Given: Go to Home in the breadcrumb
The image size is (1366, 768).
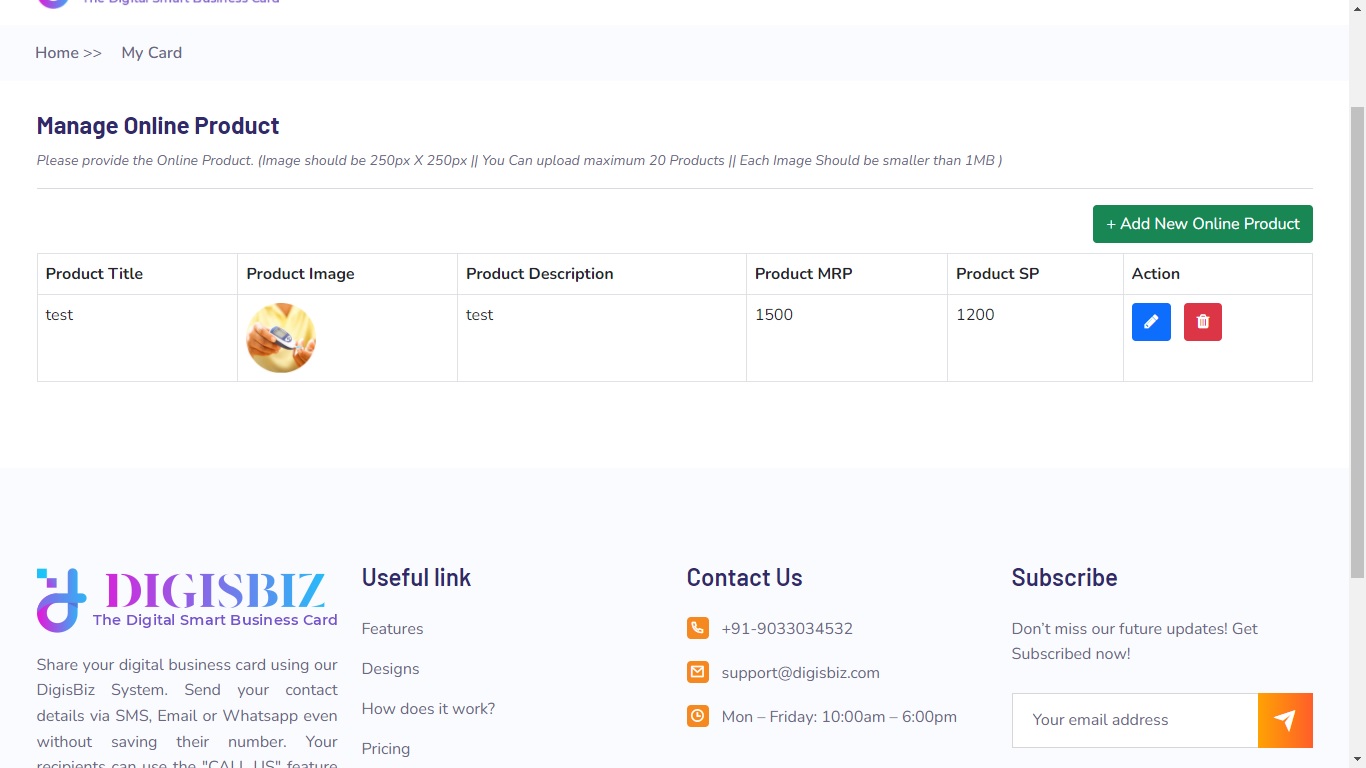Looking at the screenshot, I should (x=57, y=53).
